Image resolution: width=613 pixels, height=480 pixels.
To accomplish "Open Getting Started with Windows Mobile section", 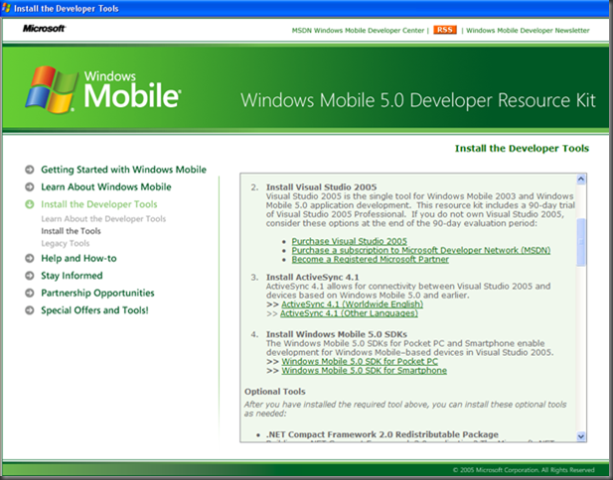I will pos(124,170).
